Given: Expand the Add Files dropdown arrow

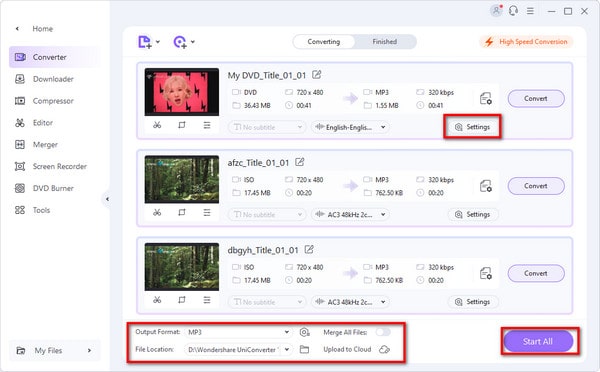Looking at the screenshot, I should pos(158,42).
